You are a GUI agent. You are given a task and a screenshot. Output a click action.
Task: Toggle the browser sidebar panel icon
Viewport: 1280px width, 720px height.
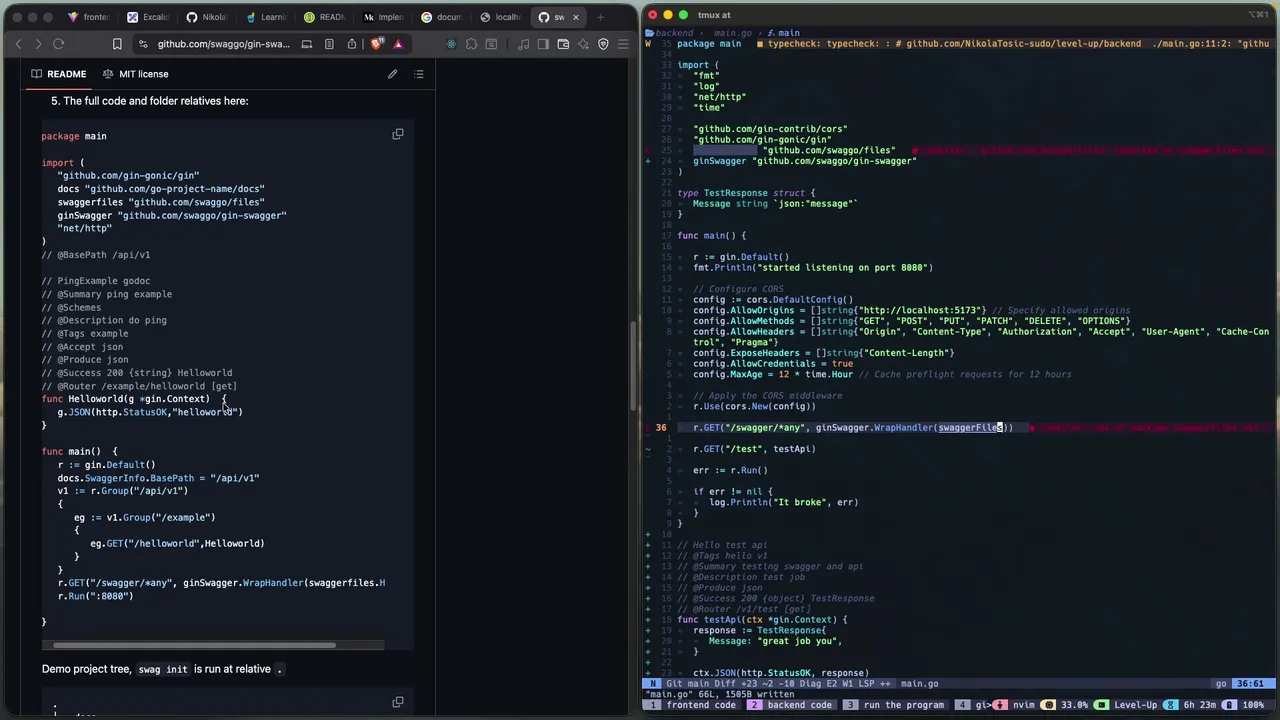543,44
